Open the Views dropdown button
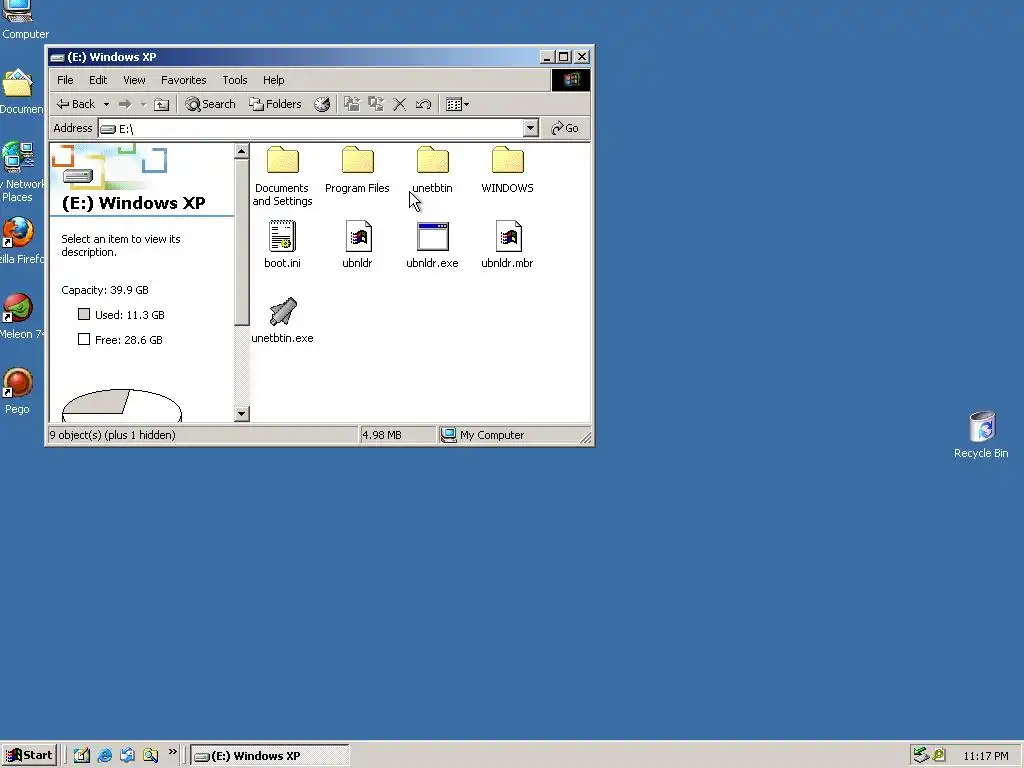The height and width of the screenshot is (768, 1024). click(x=457, y=104)
